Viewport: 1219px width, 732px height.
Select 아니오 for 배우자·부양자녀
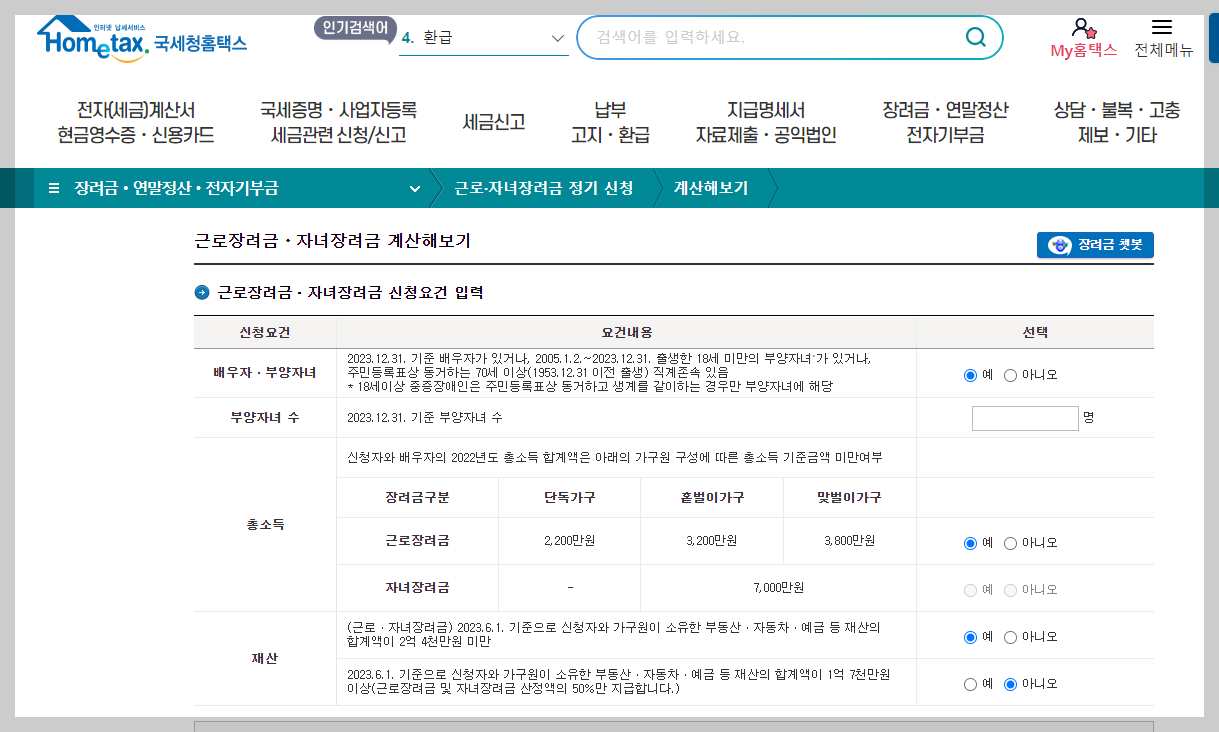(1010, 375)
